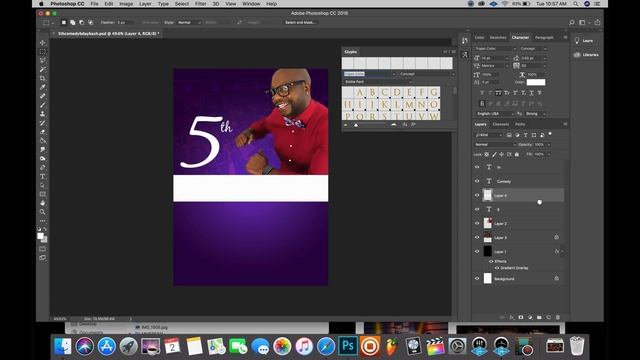640x360 pixels.
Task: Collapse Layer 1 effects list arrow
Action: pos(562,251)
